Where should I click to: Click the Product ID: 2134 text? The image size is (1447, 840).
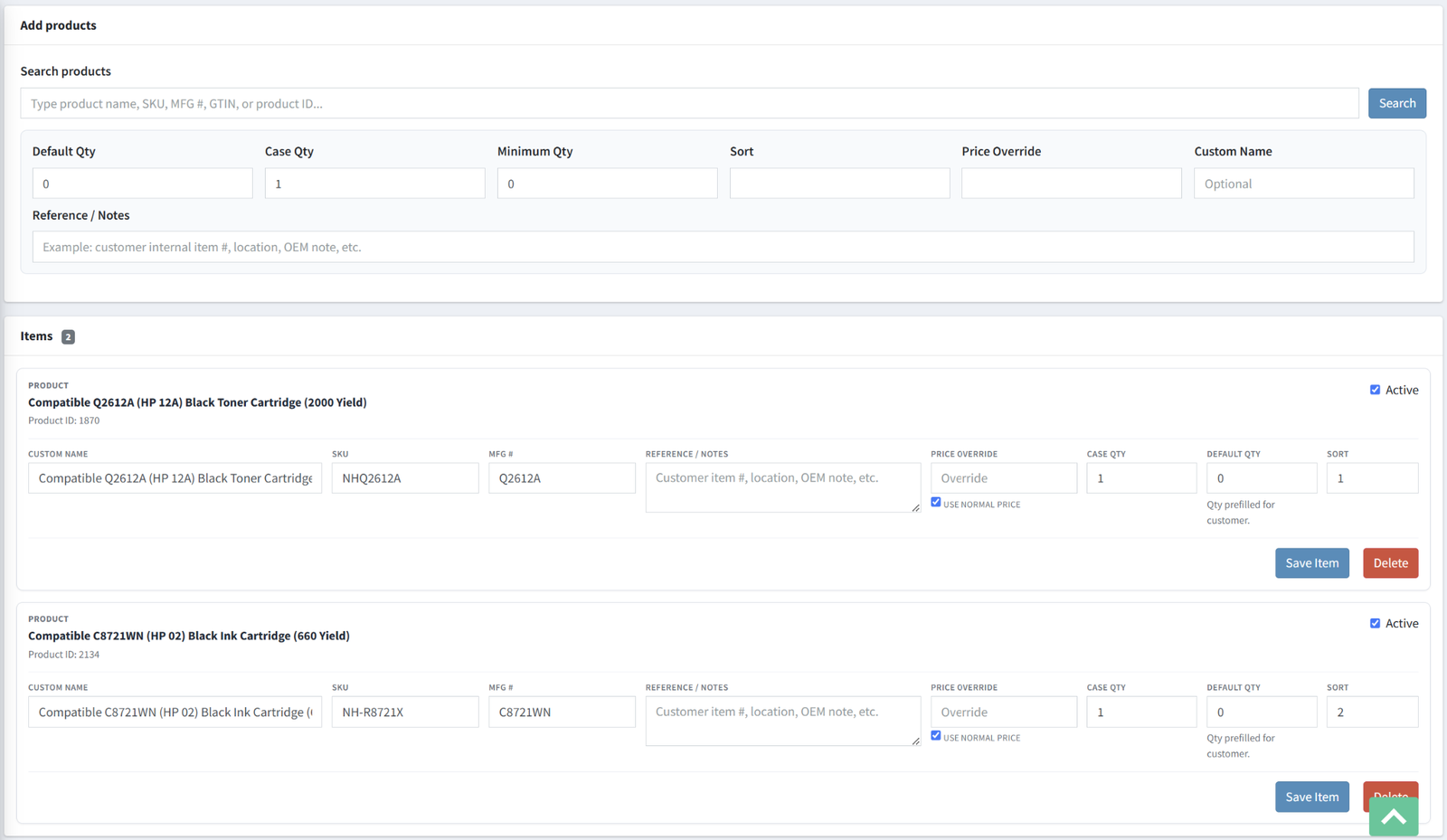coord(64,655)
